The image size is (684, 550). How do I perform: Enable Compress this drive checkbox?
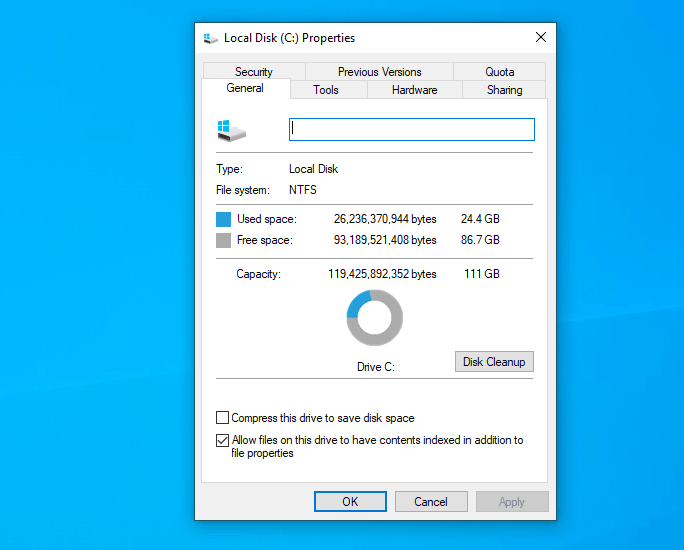tap(222, 417)
